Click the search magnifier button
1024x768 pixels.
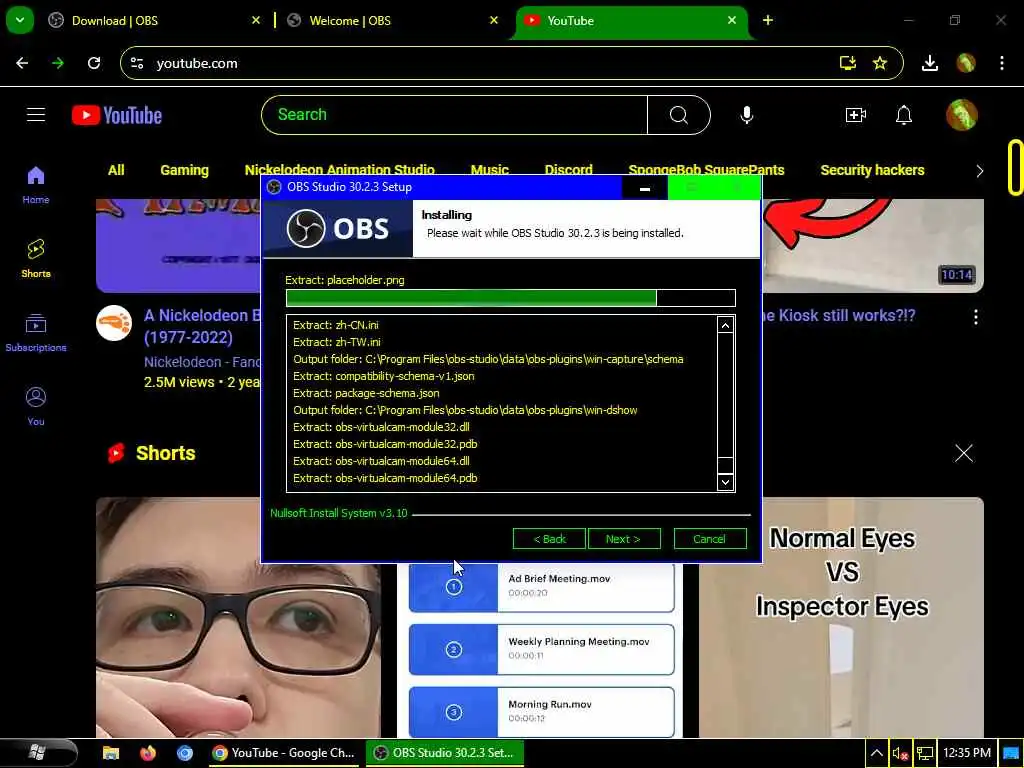click(x=679, y=115)
